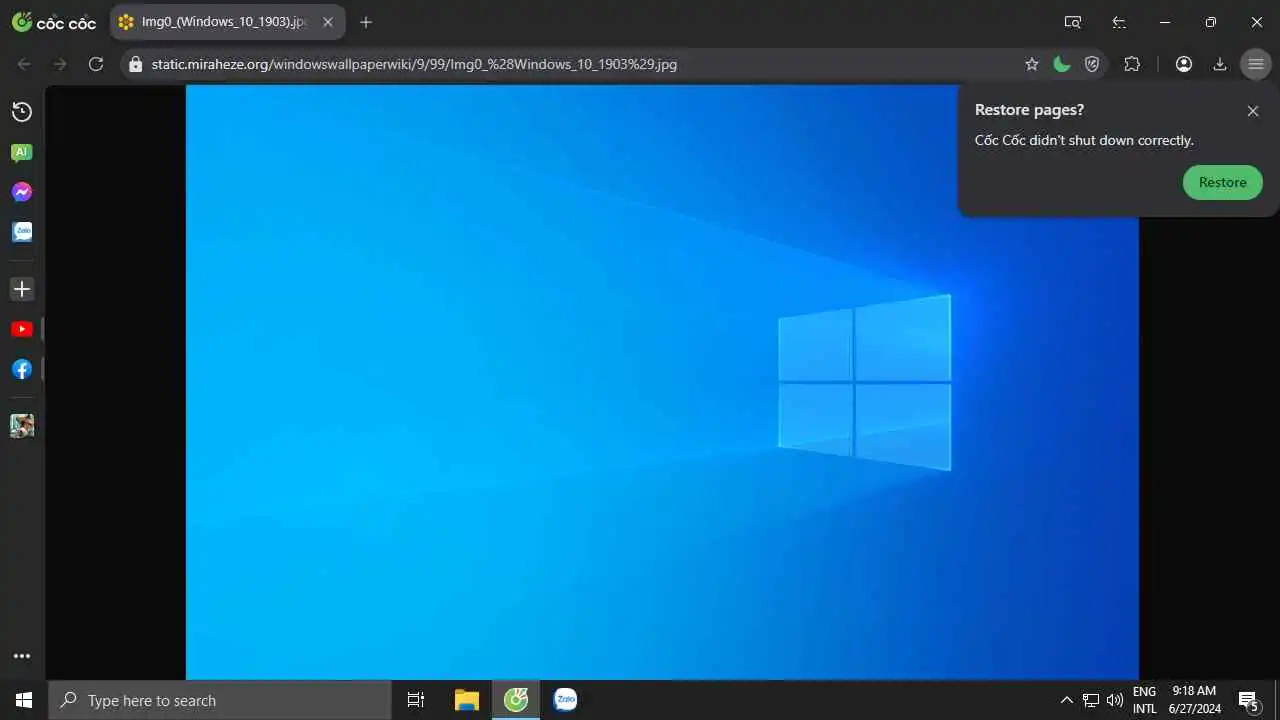Open the notification center icon
1280x720 pixels.
[1248, 700]
